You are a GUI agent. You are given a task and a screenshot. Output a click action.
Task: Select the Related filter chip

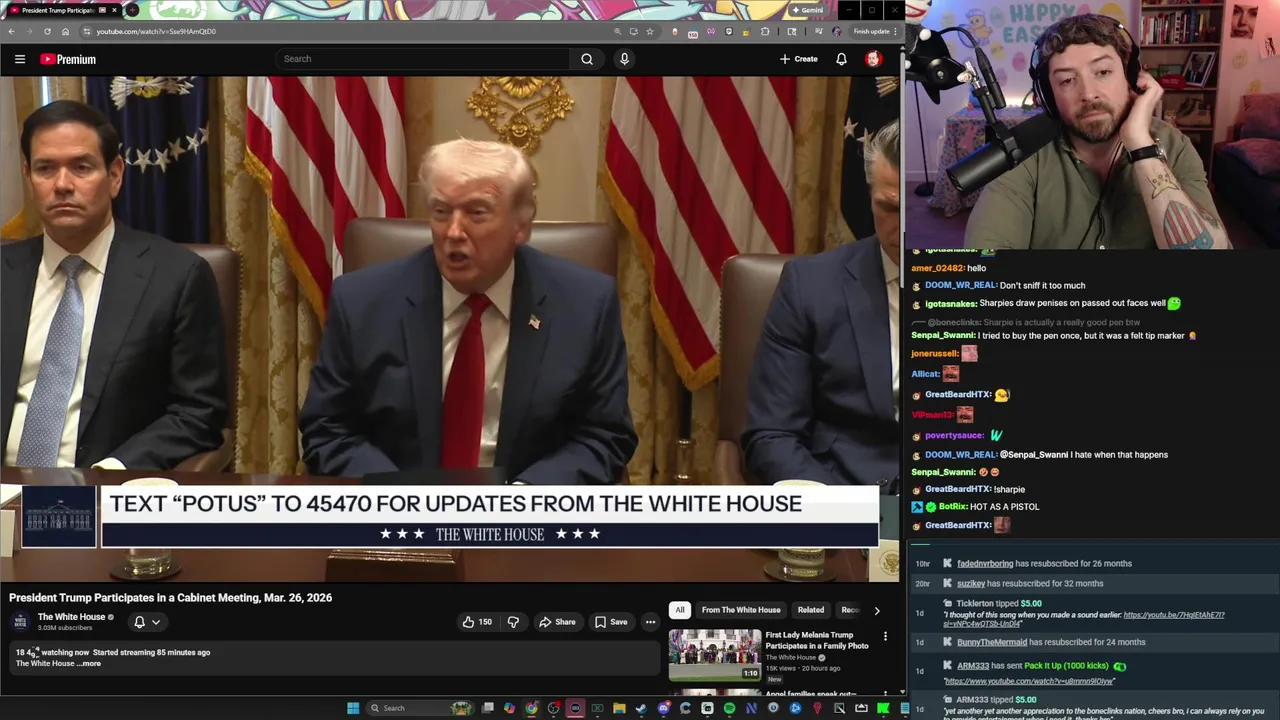[811, 610]
